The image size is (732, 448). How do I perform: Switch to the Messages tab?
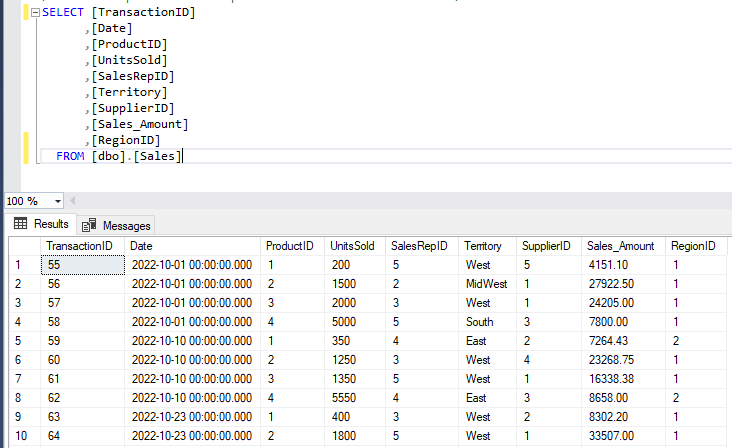click(x=116, y=225)
